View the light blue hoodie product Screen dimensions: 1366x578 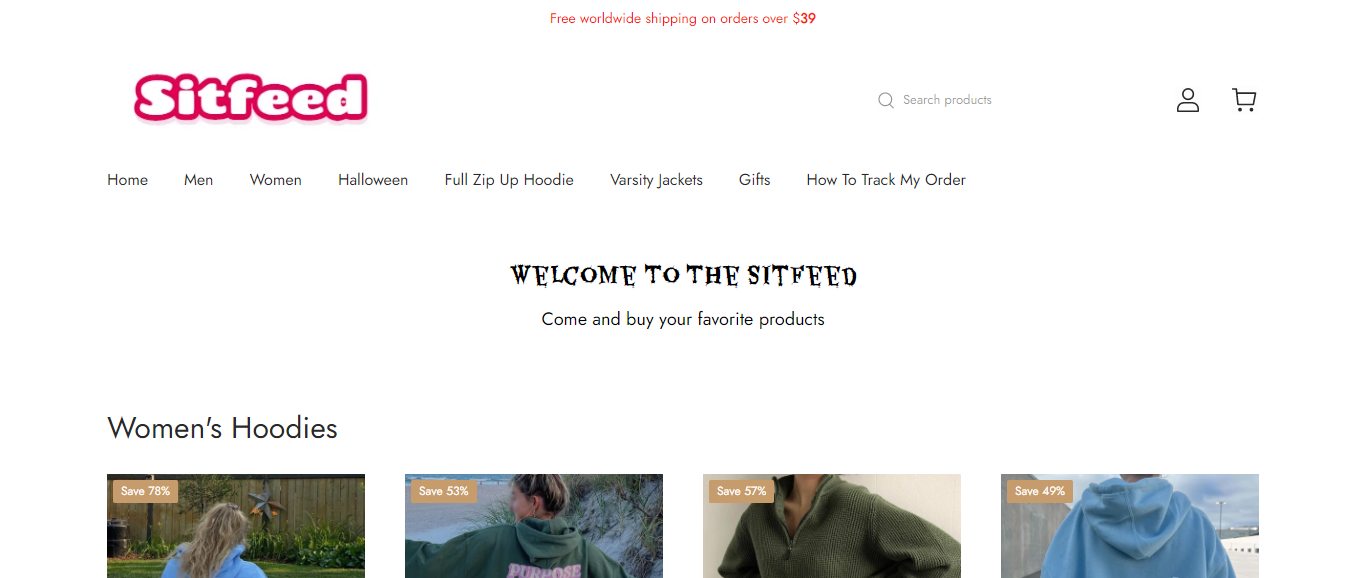coord(1130,526)
